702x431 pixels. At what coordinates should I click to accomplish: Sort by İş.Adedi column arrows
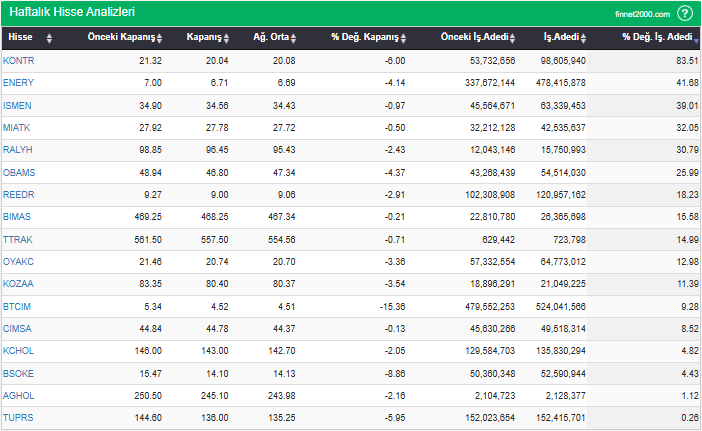(583, 38)
